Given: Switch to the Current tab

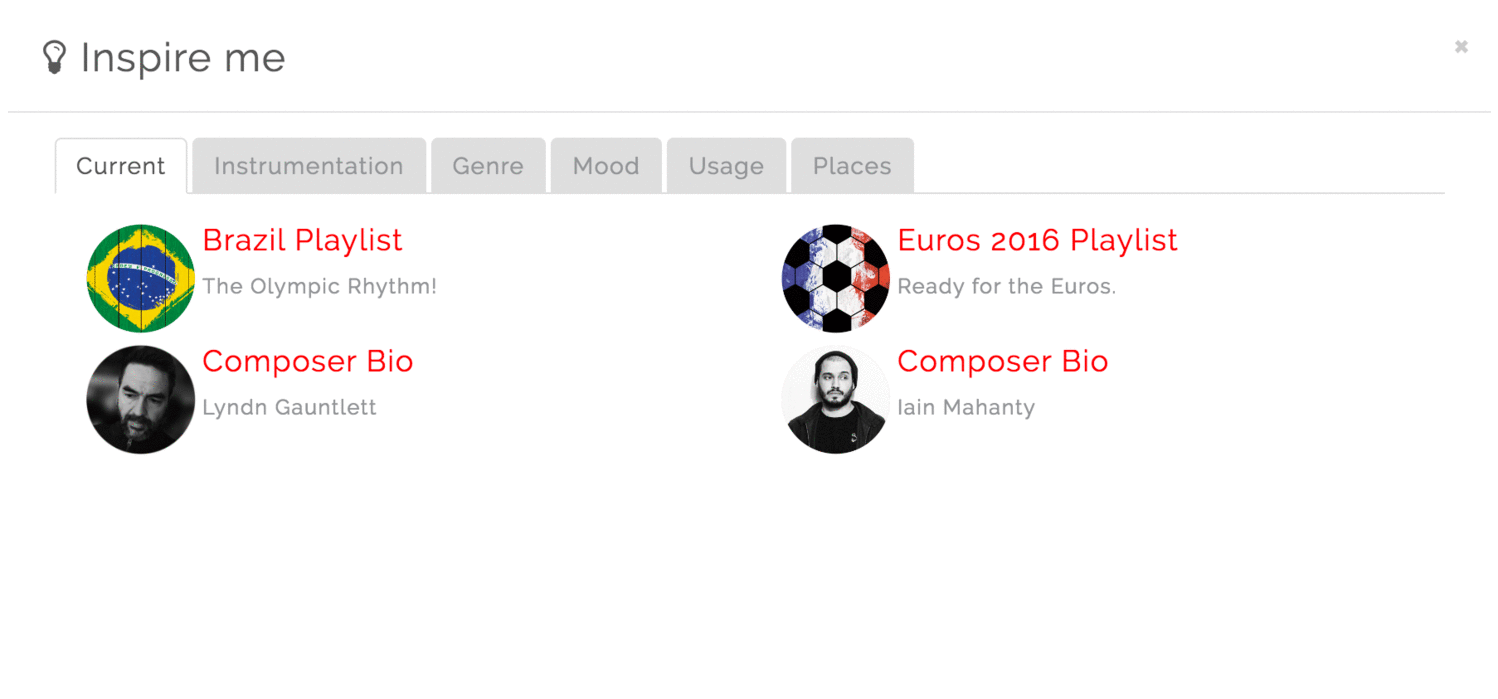Looking at the screenshot, I should point(121,166).
